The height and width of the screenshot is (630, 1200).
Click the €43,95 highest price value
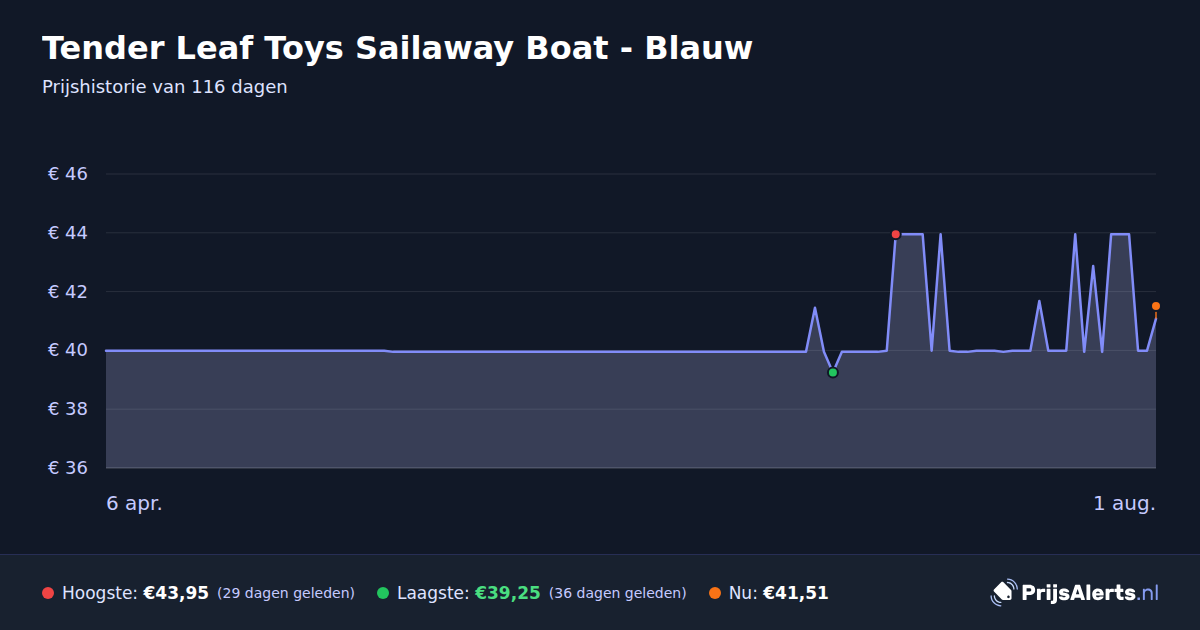click(176, 593)
